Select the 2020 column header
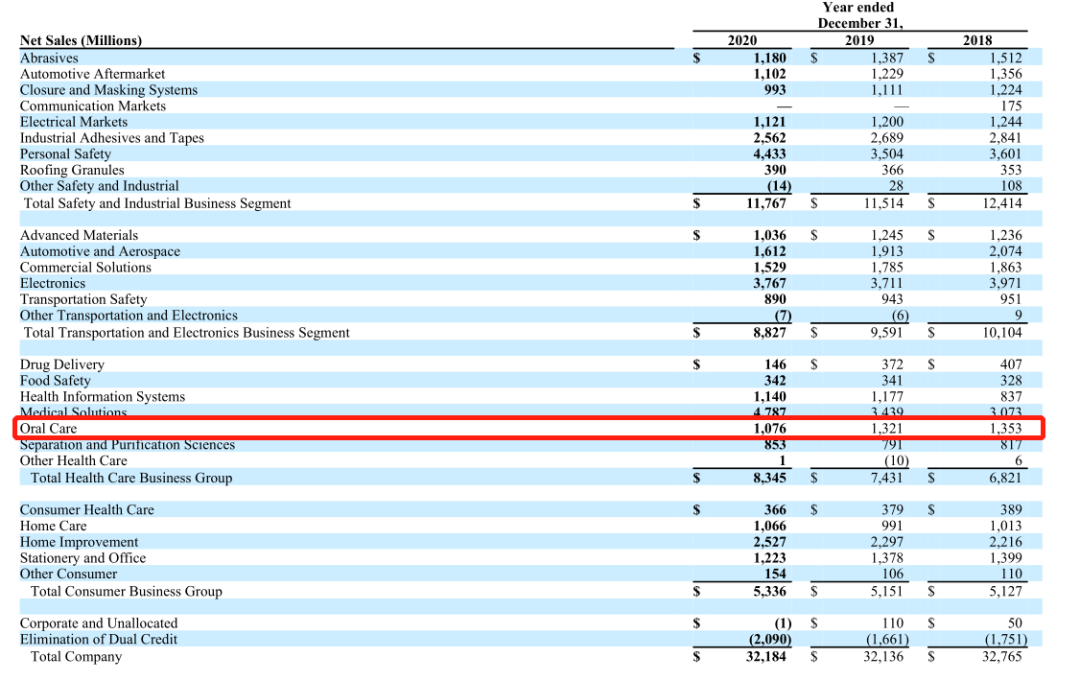Screen dimensions: 1080x681 coord(742,41)
